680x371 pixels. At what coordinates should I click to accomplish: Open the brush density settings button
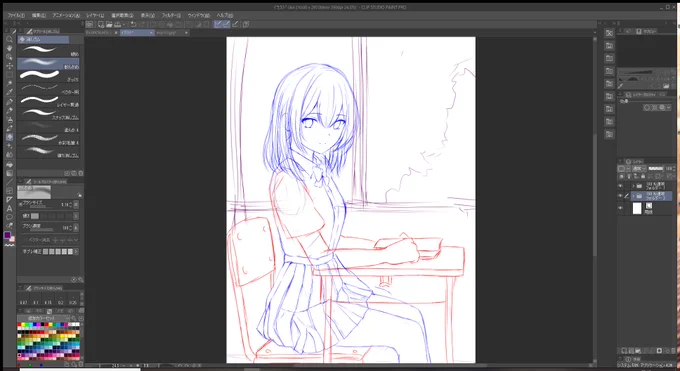pos(76,227)
